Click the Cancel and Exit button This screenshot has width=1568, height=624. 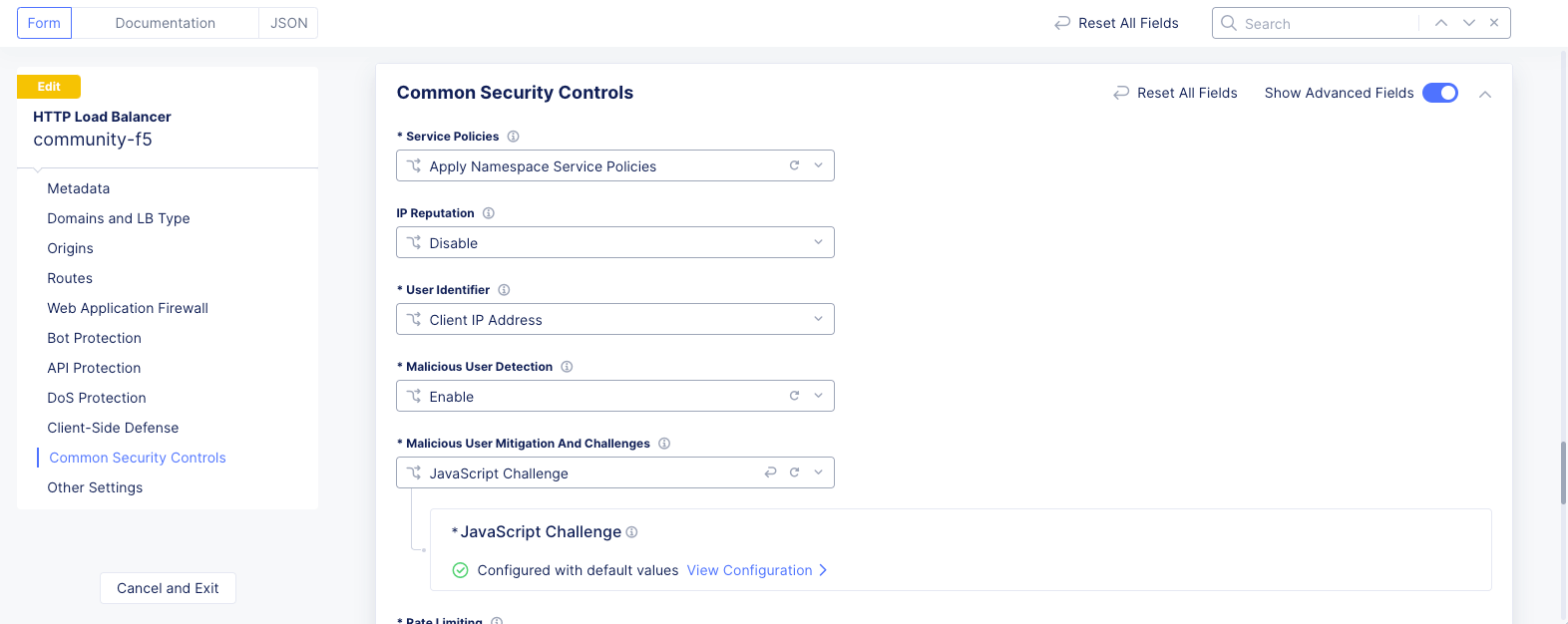(168, 588)
